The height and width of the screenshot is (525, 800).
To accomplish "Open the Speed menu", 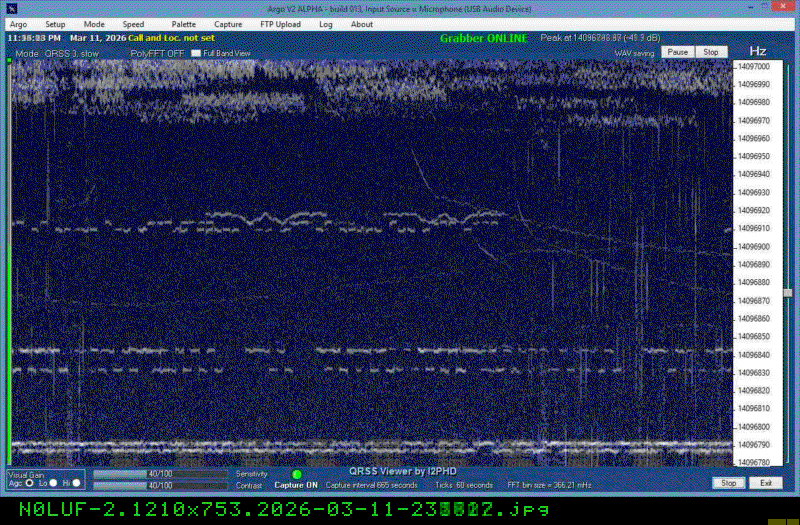I will [x=133, y=24].
